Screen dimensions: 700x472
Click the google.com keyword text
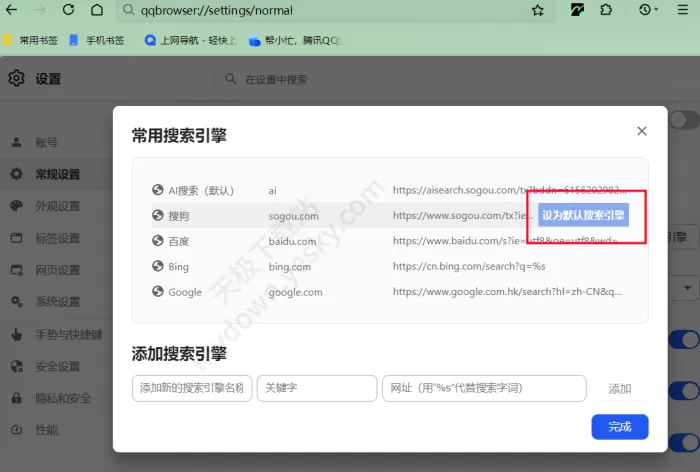pos(296,292)
